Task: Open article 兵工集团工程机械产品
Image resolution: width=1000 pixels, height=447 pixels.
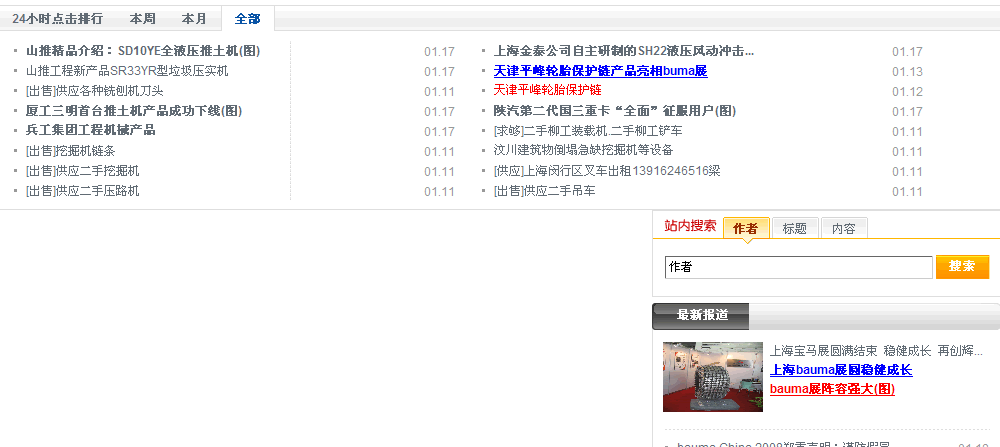Action: tap(91, 130)
